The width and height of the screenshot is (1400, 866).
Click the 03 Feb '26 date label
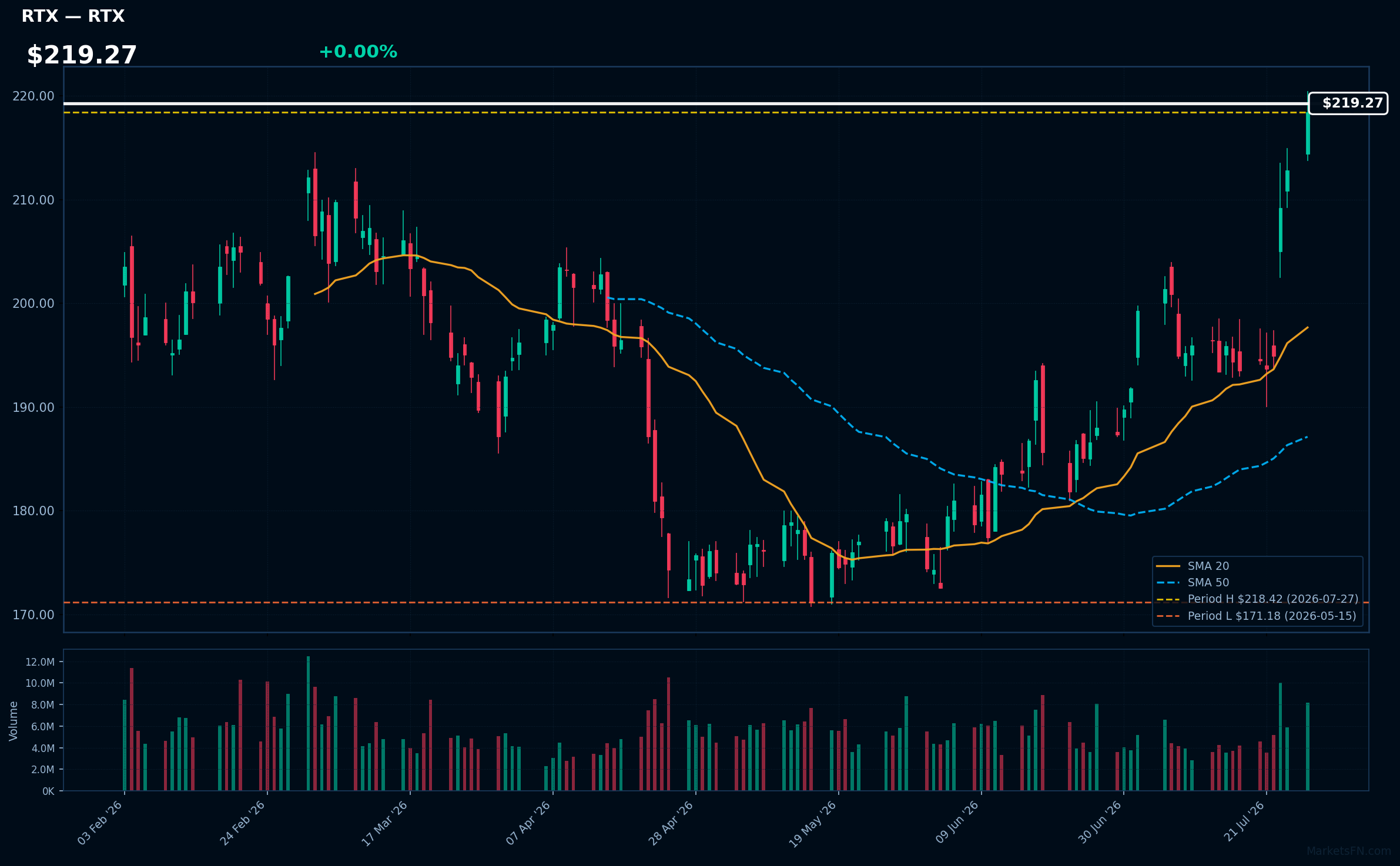(100, 823)
